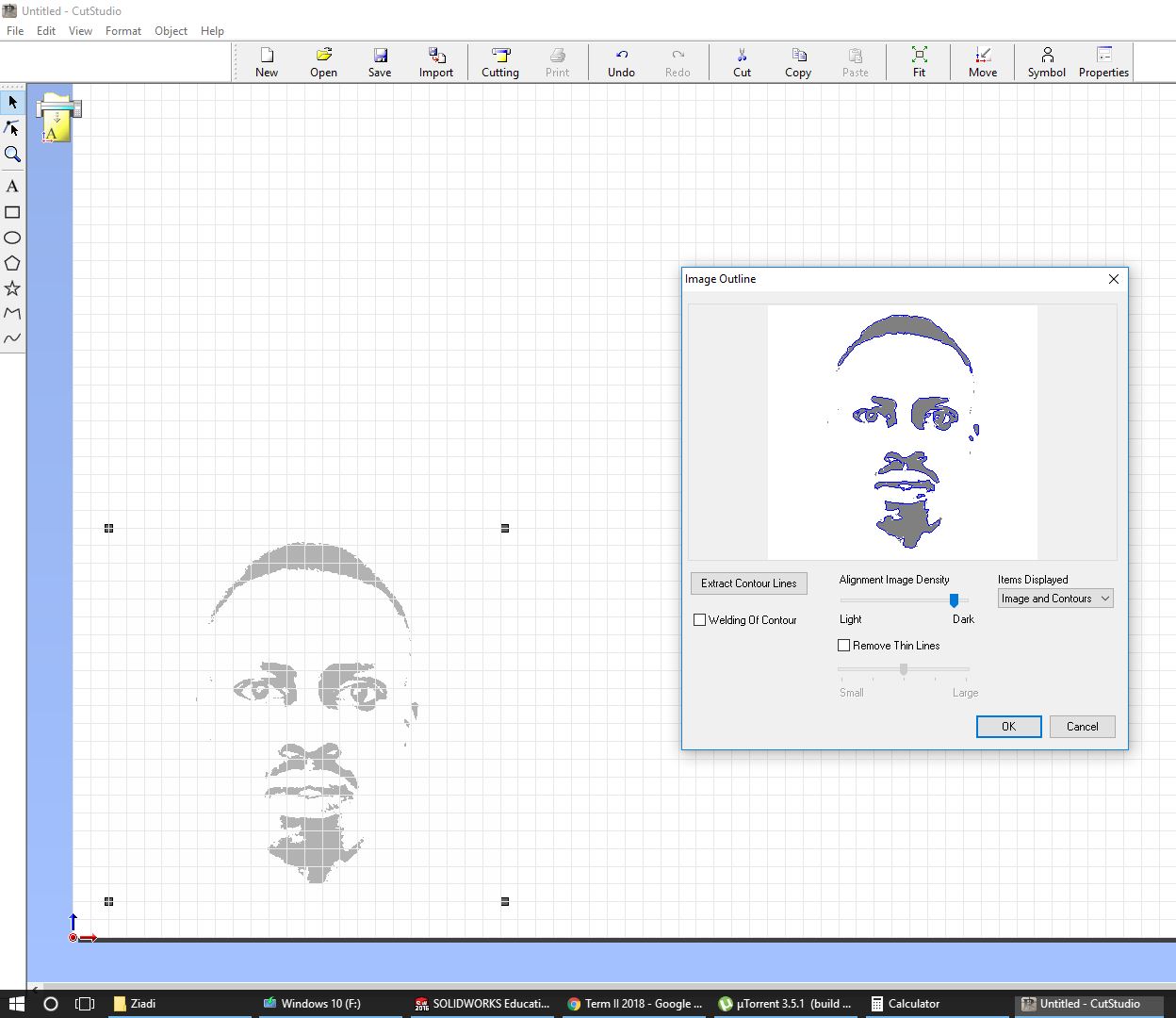Copy selection using Copy icon
Screen dimensions: 1176x1018
[x=798, y=62]
